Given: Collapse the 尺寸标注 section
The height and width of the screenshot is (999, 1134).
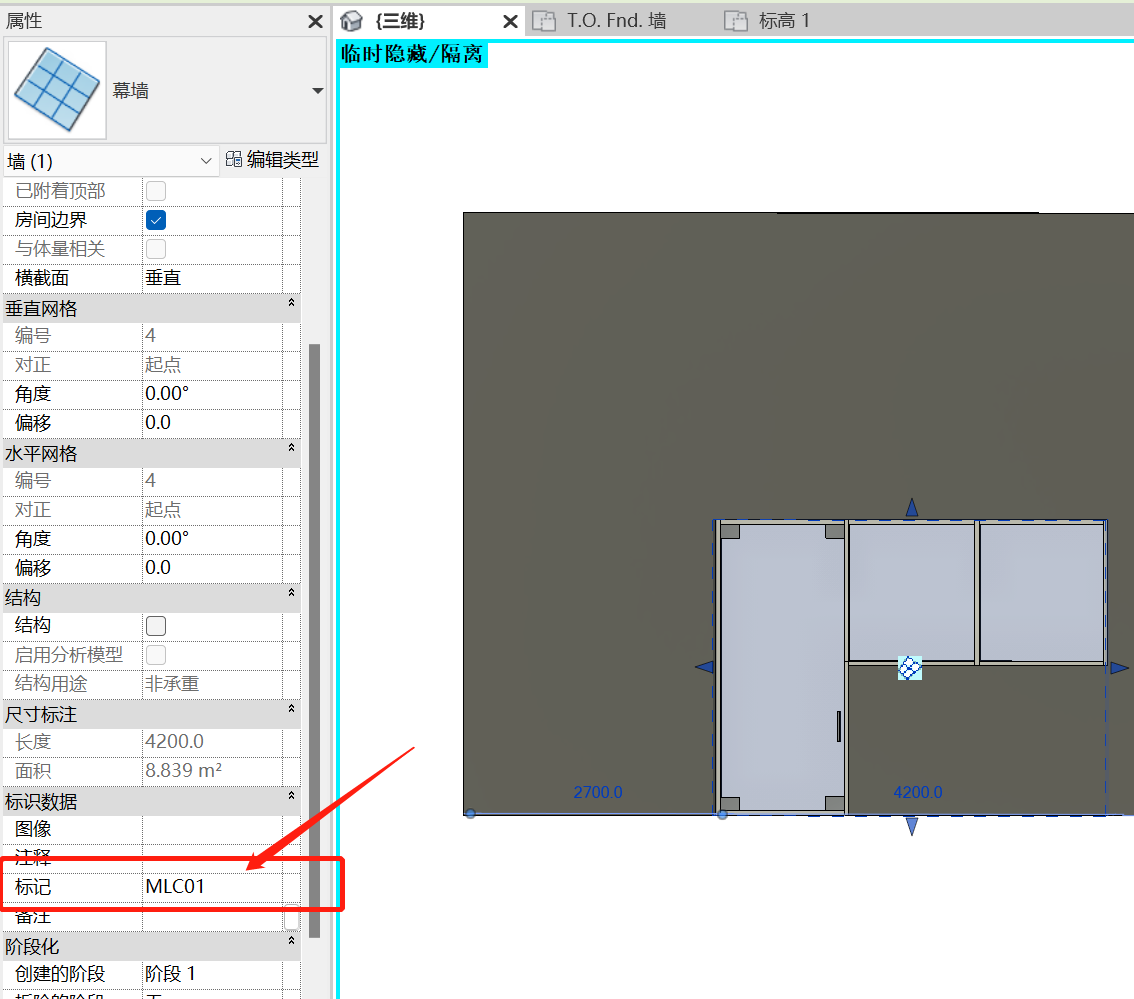Looking at the screenshot, I should point(291,709).
